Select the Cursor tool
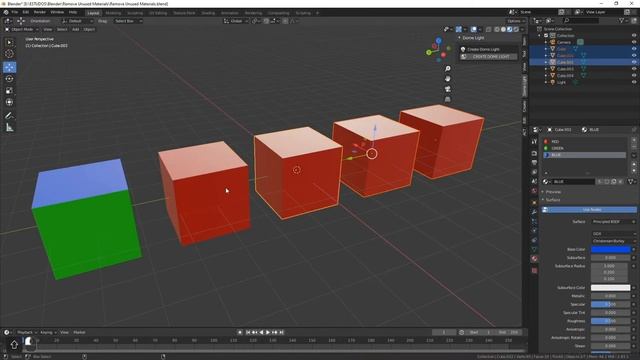This screenshot has height=360, width=640. pos(9,53)
